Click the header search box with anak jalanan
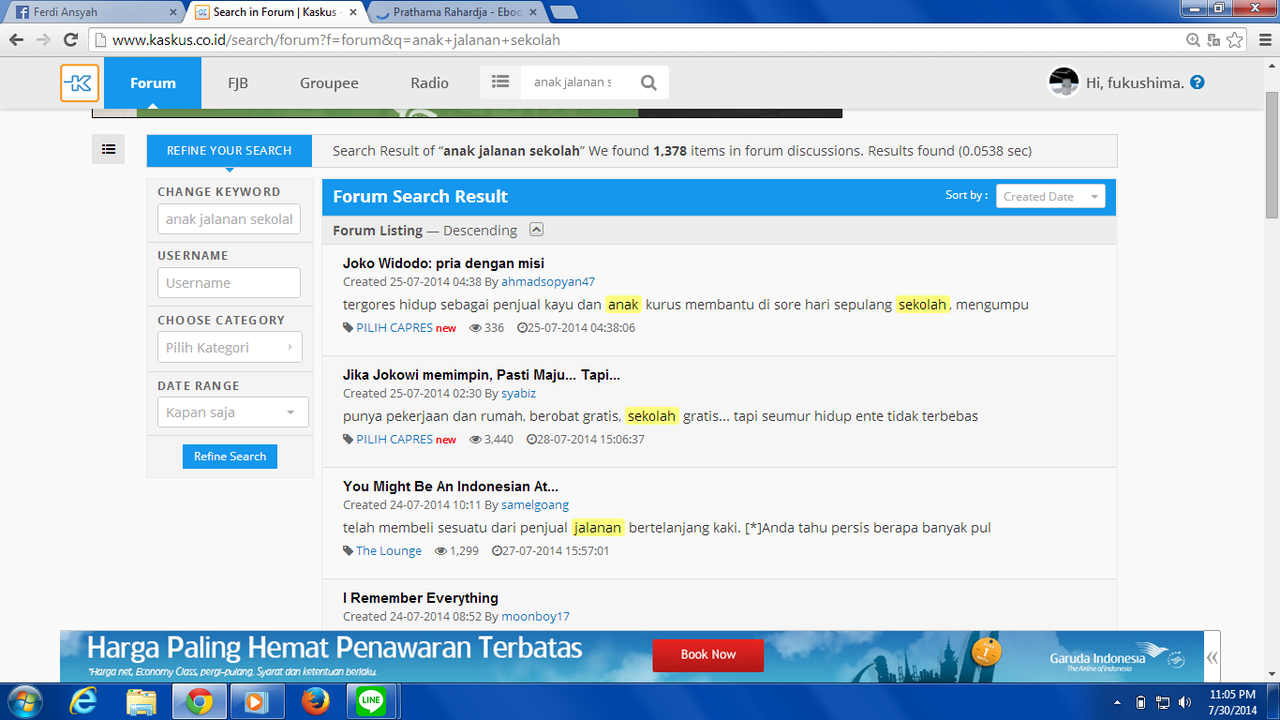Viewport: 1280px width, 720px height. (576, 83)
